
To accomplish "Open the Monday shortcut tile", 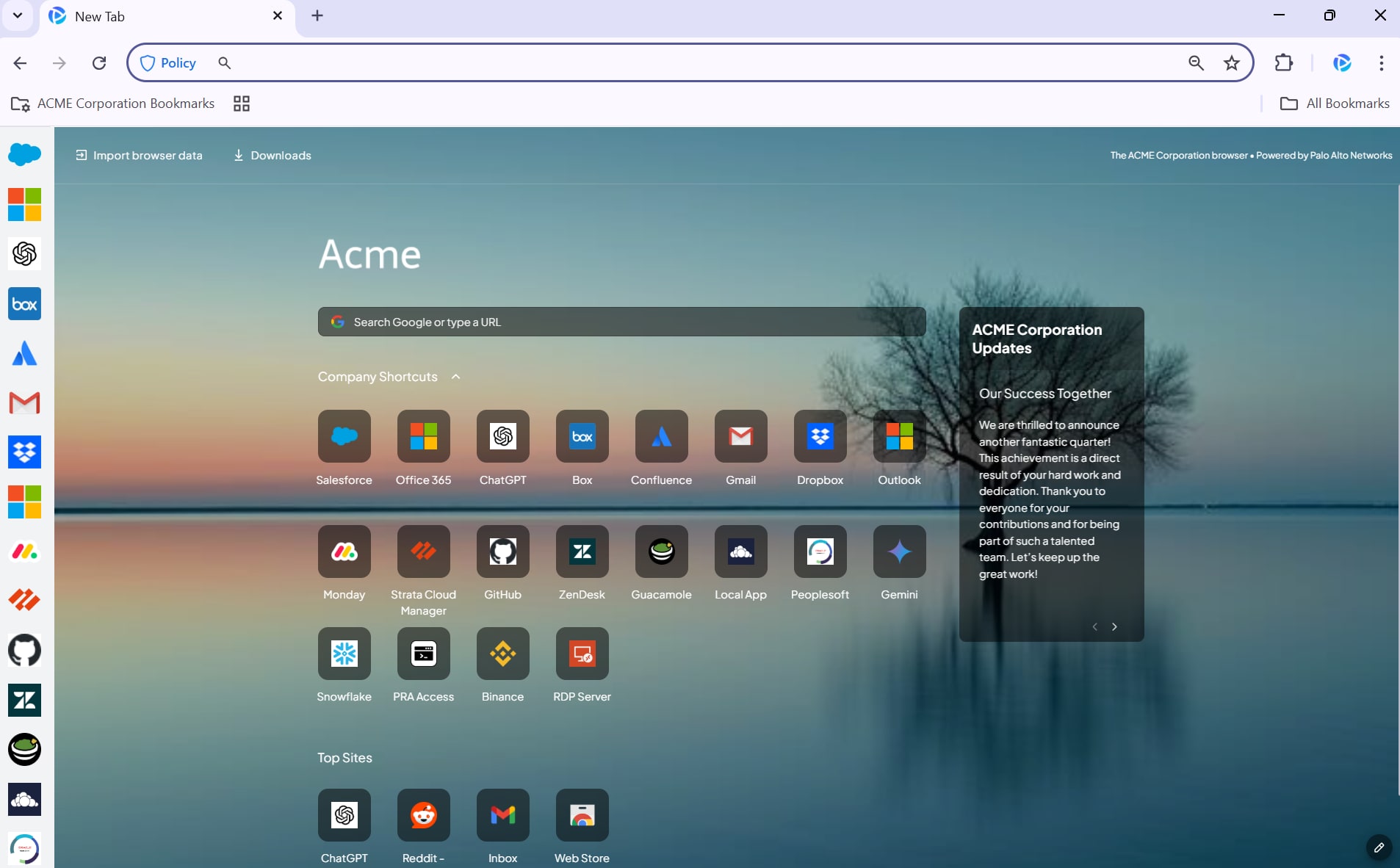I will point(344,551).
